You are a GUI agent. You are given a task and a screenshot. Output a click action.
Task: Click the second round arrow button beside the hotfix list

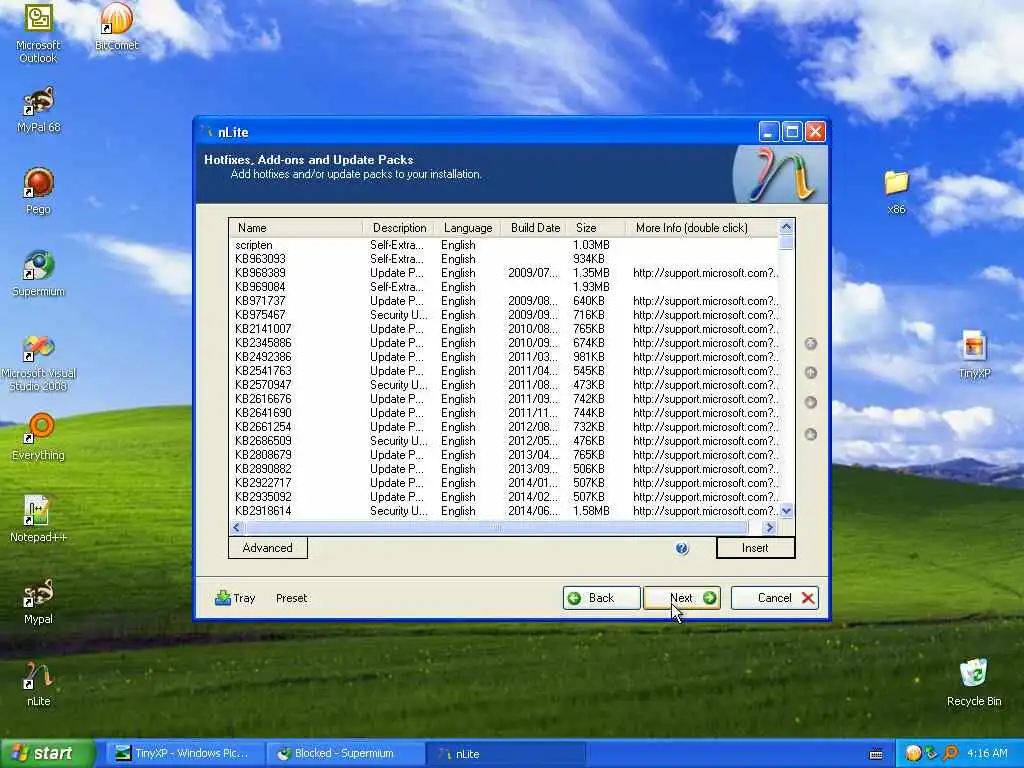pos(810,372)
